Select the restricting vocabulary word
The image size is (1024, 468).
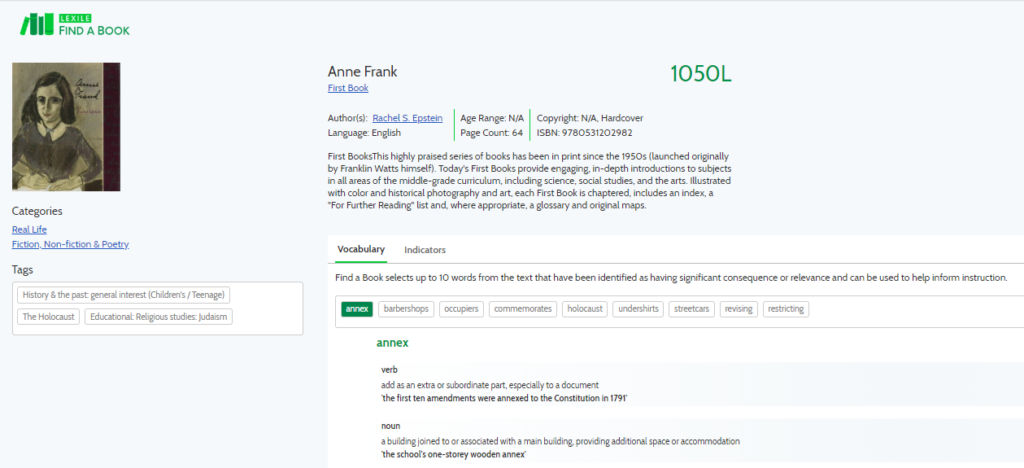[x=786, y=309]
